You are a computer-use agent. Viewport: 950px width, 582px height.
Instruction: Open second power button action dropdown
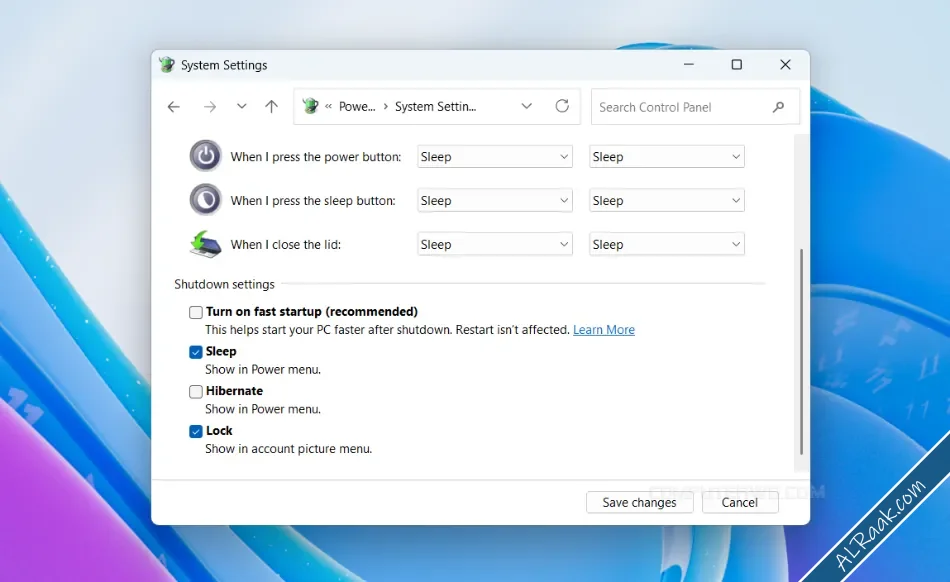point(666,157)
